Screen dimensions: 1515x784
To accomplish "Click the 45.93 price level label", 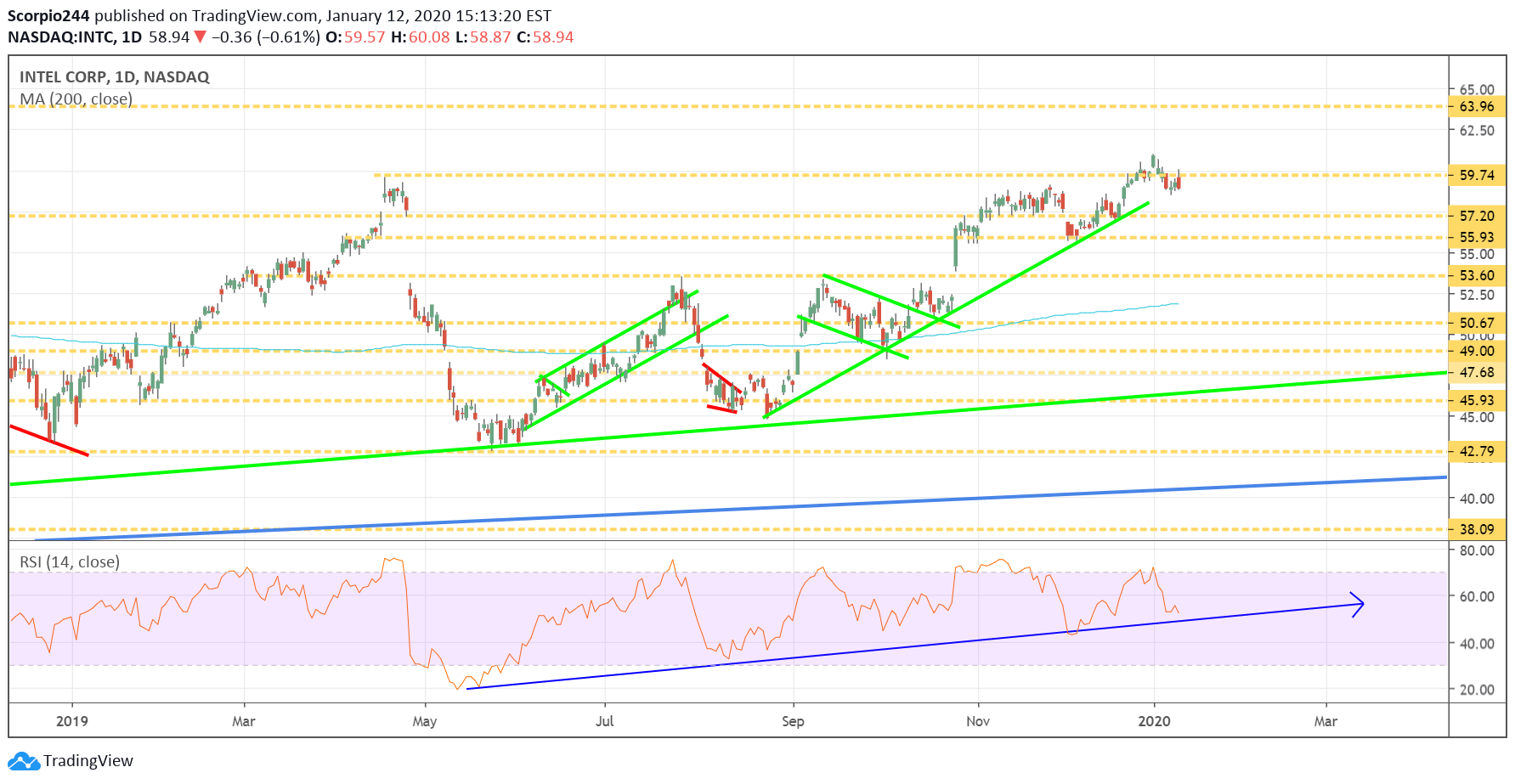I will [x=1477, y=401].
